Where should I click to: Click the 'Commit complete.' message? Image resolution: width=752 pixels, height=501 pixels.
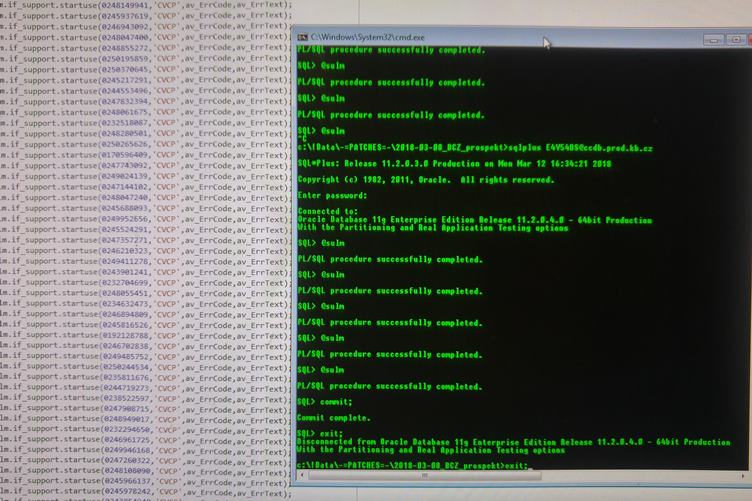[x=334, y=418]
